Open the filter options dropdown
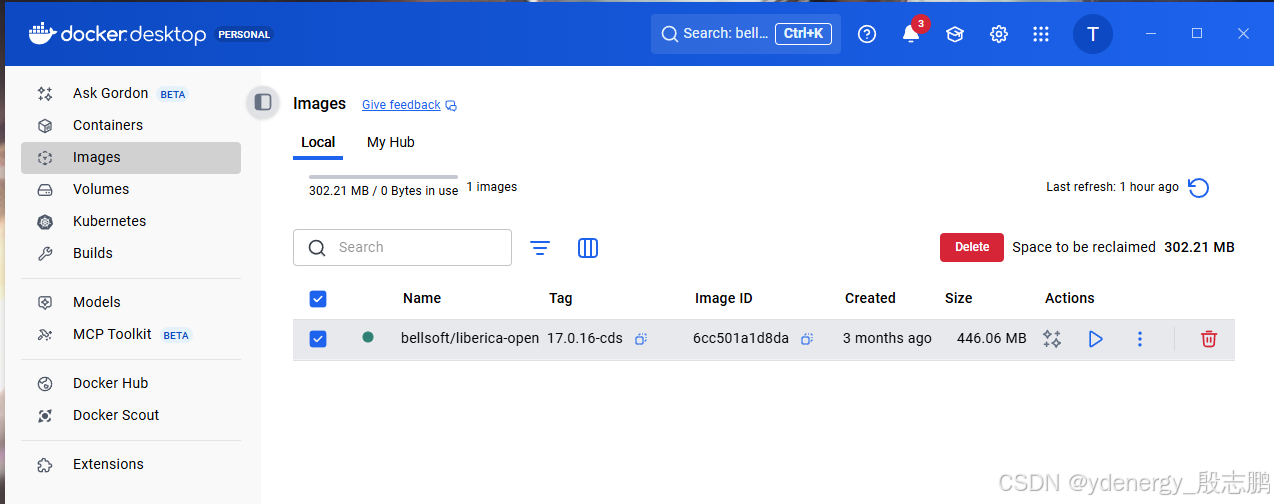Image resolution: width=1274 pixels, height=504 pixels. click(540, 248)
